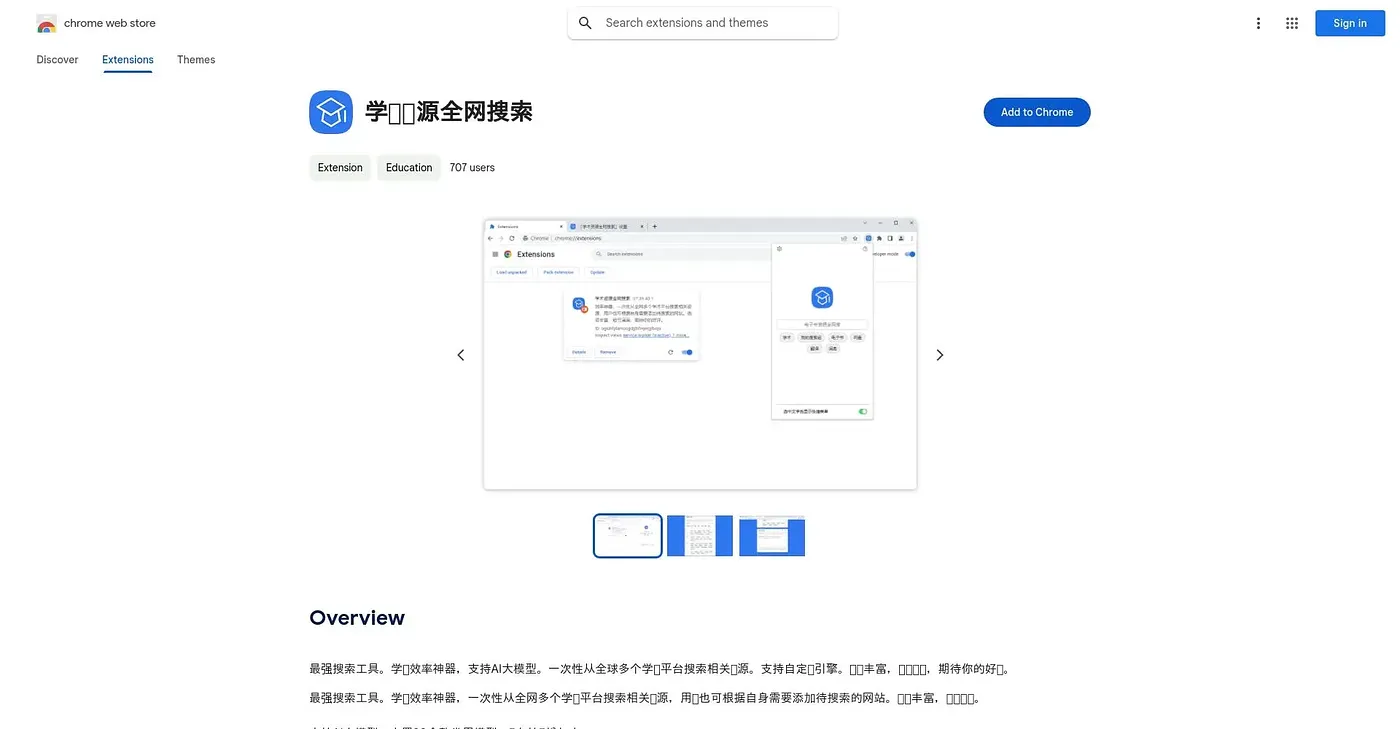The height and width of the screenshot is (729, 1400).
Task: Click the Overview heading
Action: 357,618
